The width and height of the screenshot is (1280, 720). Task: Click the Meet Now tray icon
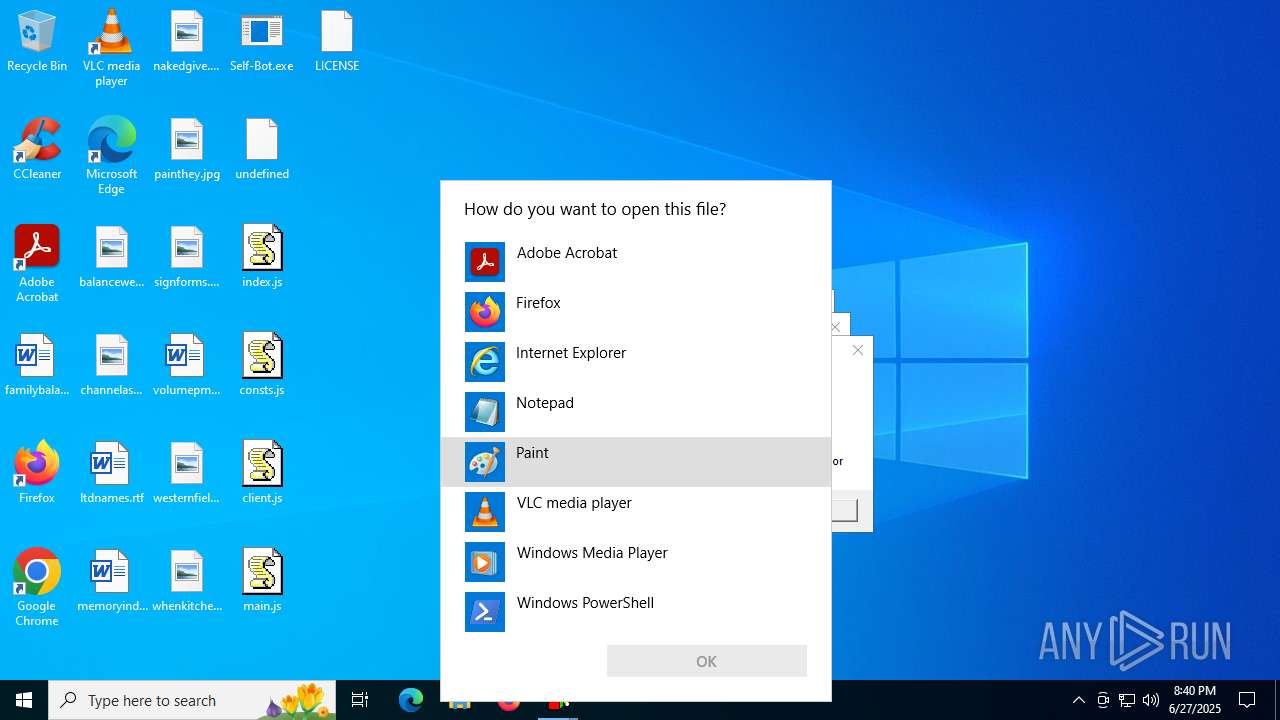coord(1102,700)
